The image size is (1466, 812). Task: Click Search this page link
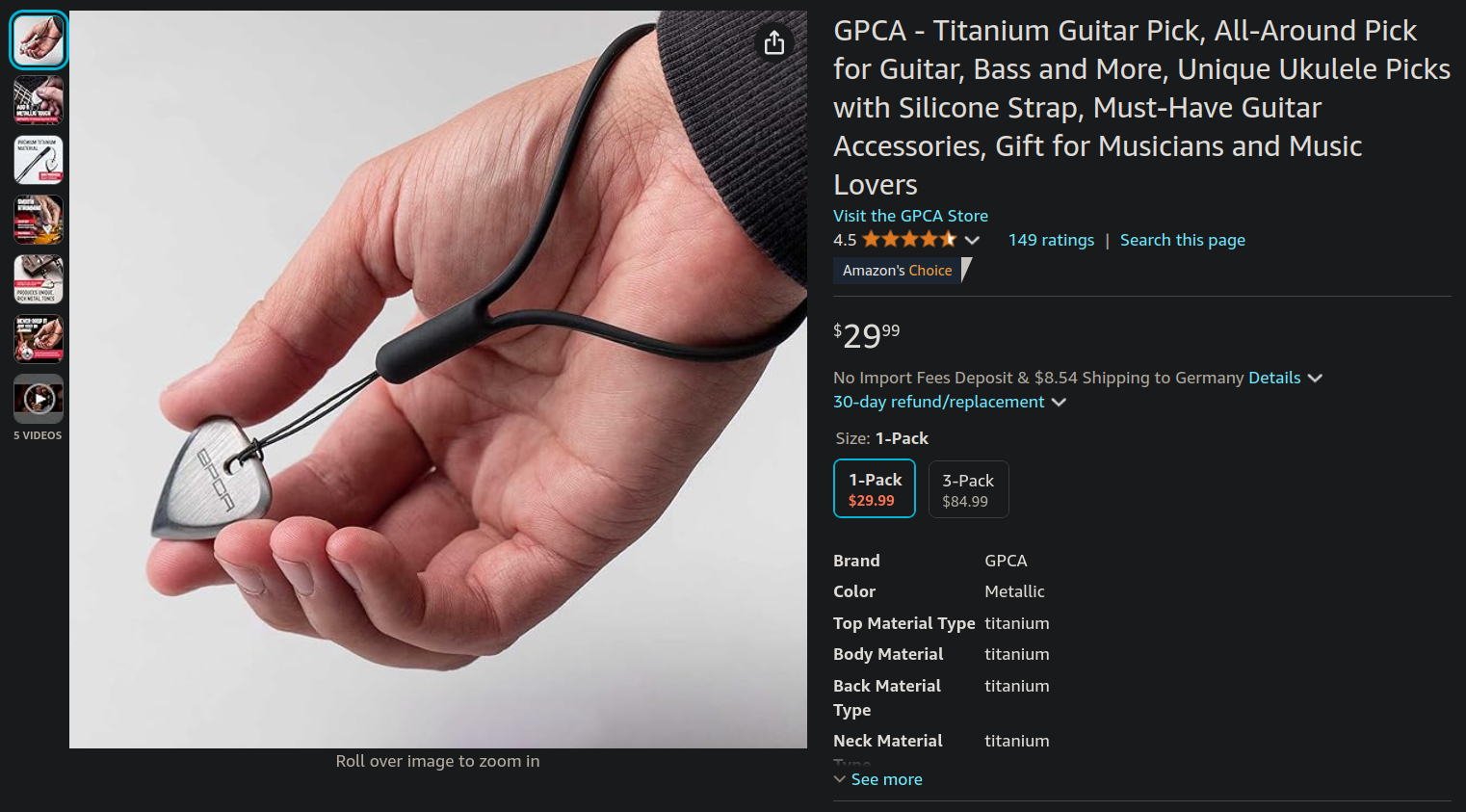pos(1182,240)
